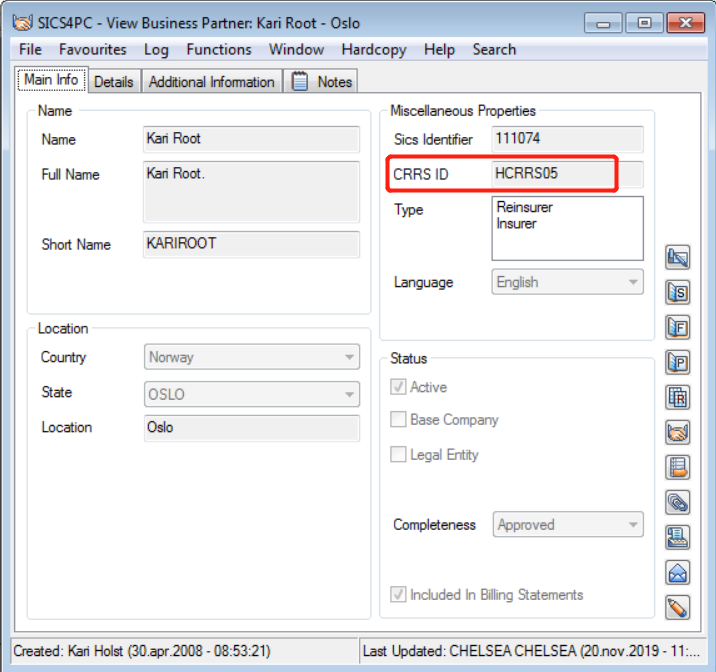Click the handshake icon in sidebar

678,432
